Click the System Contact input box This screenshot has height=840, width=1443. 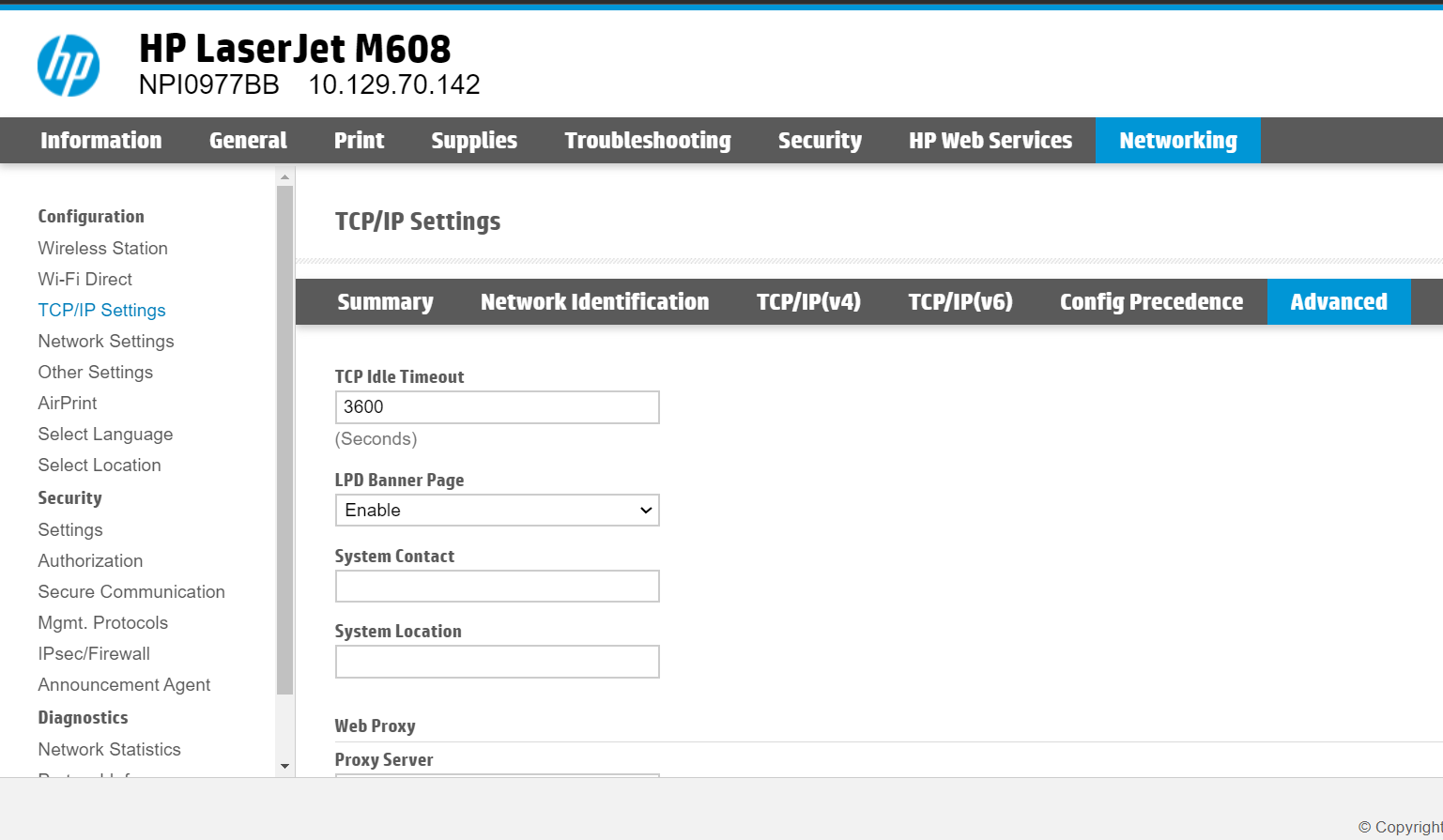coord(497,586)
